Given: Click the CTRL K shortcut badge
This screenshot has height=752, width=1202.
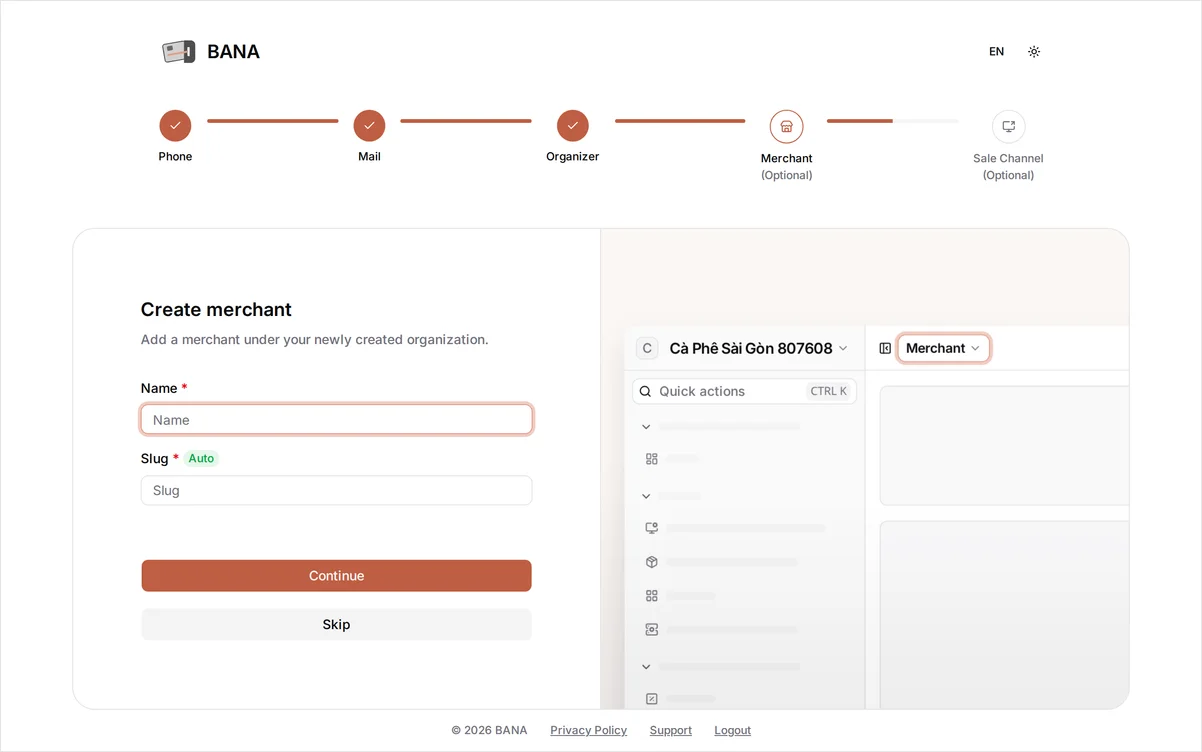Looking at the screenshot, I should click(829, 391).
